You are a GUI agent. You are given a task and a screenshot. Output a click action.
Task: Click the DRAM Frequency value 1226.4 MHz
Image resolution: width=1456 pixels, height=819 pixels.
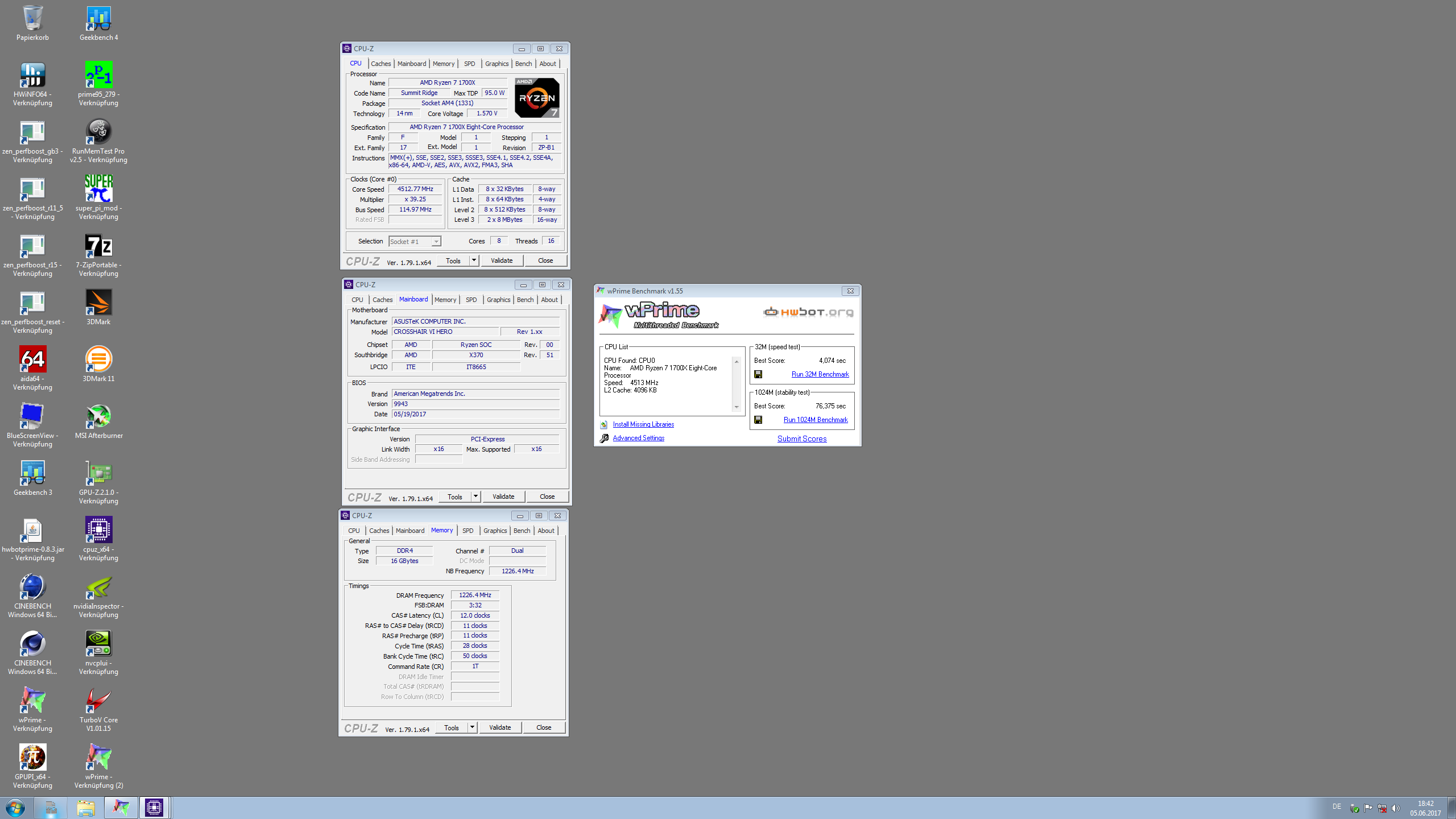(x=475, y=595)
